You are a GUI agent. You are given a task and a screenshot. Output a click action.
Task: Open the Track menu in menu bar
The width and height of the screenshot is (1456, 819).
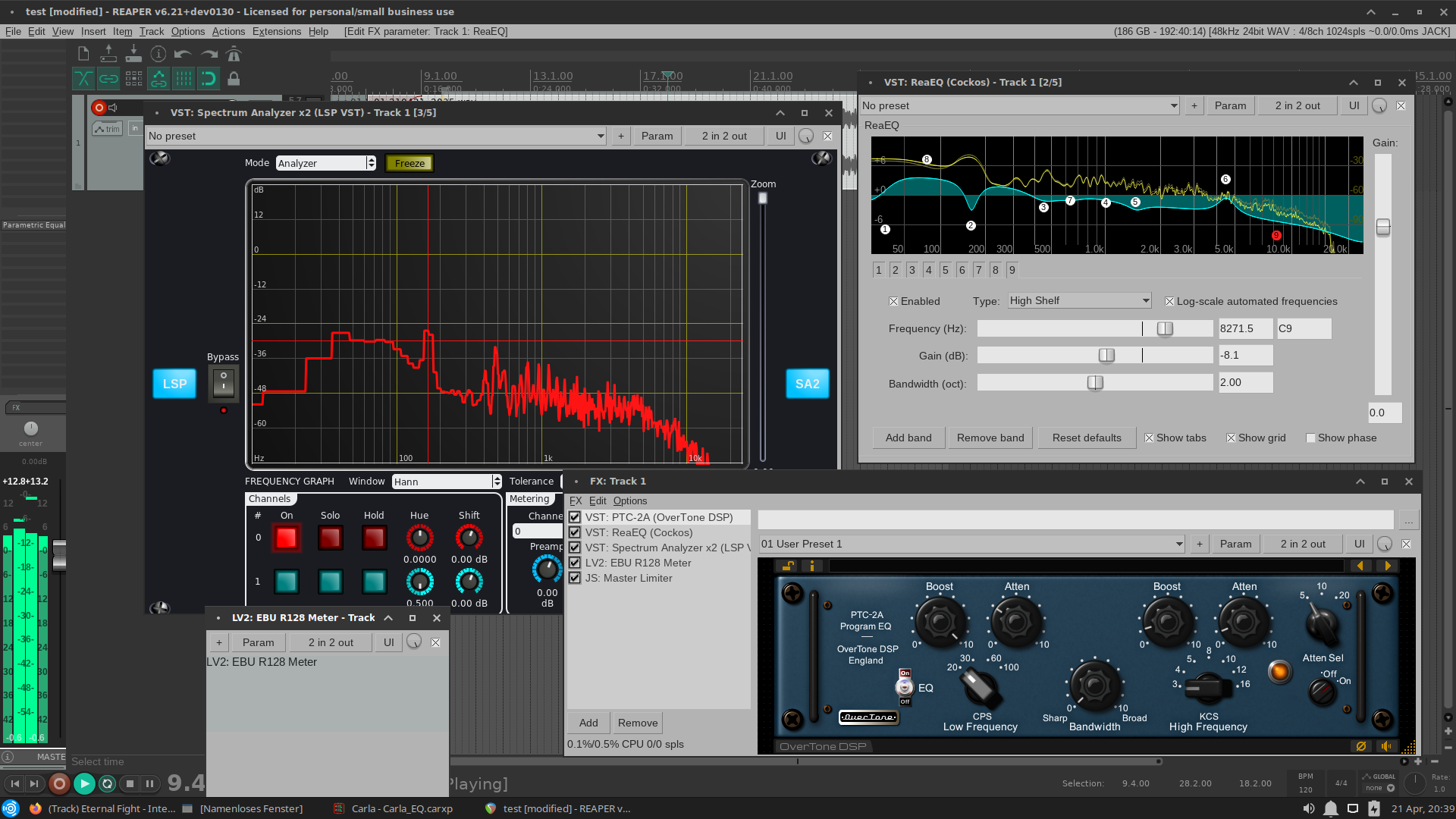151,31
